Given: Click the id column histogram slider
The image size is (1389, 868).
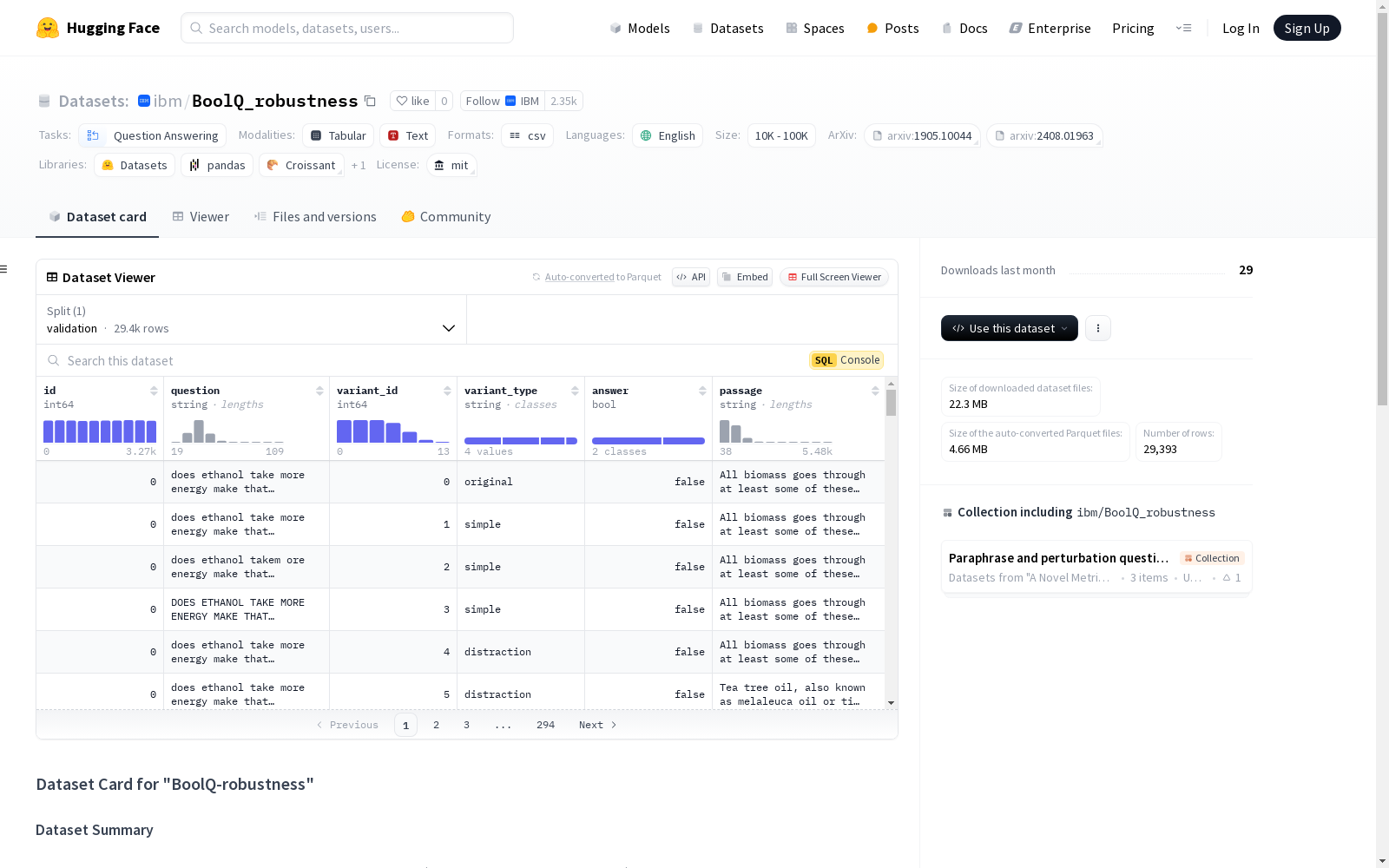Looking at the screenshot, I should pos(100,431).
